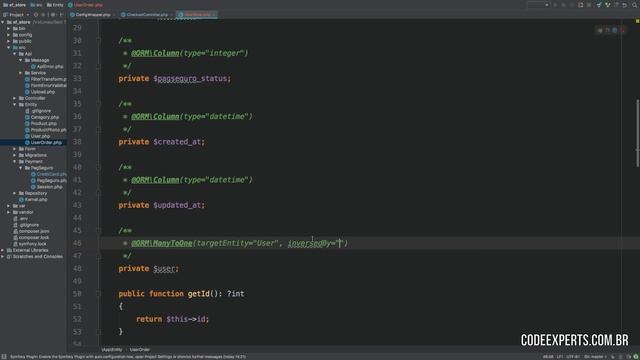
Task: Toggle fold marker at getId function line 50
Action: click(98, 293)
